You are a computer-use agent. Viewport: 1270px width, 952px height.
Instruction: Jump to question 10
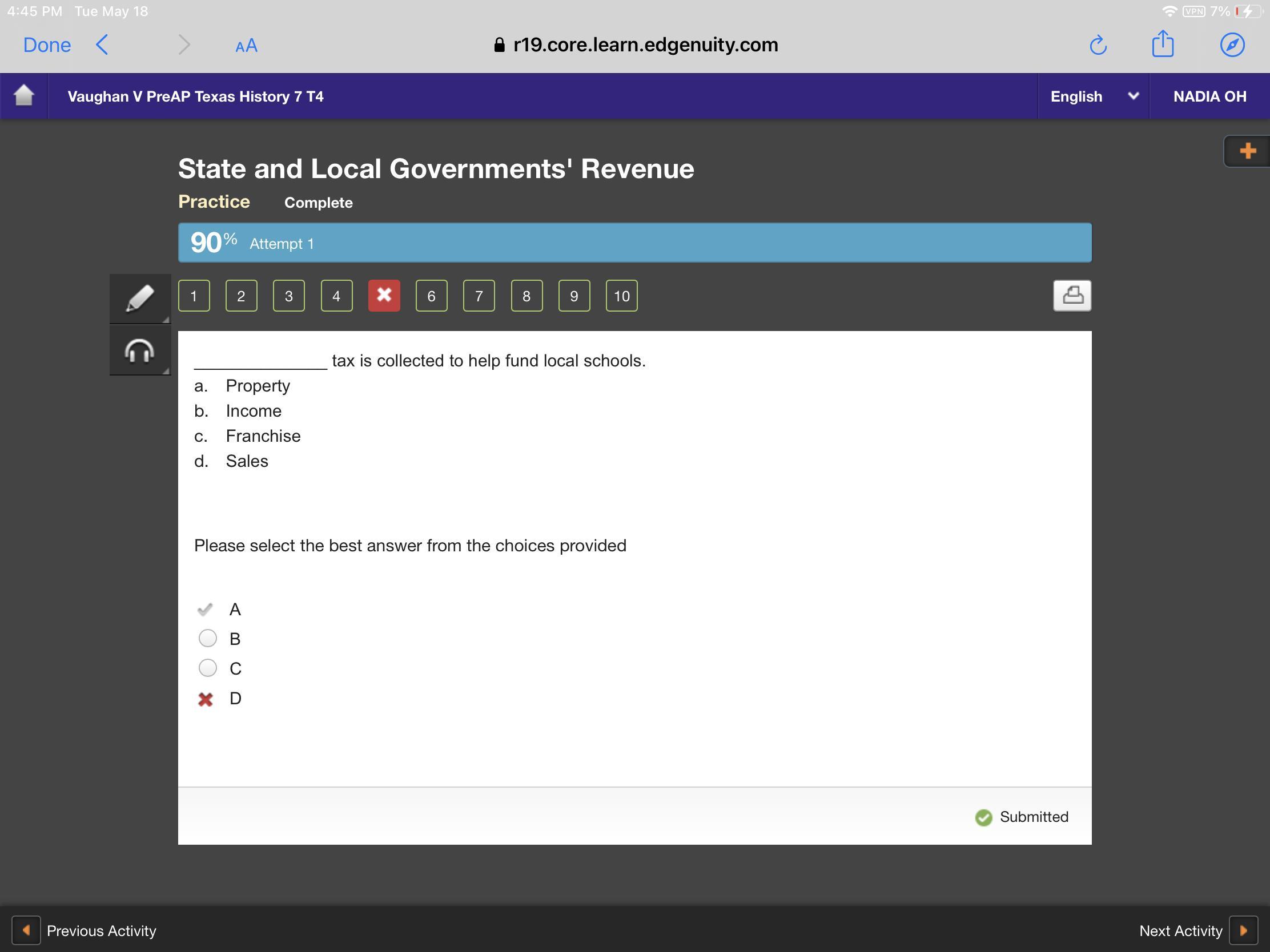click(621, 296)
